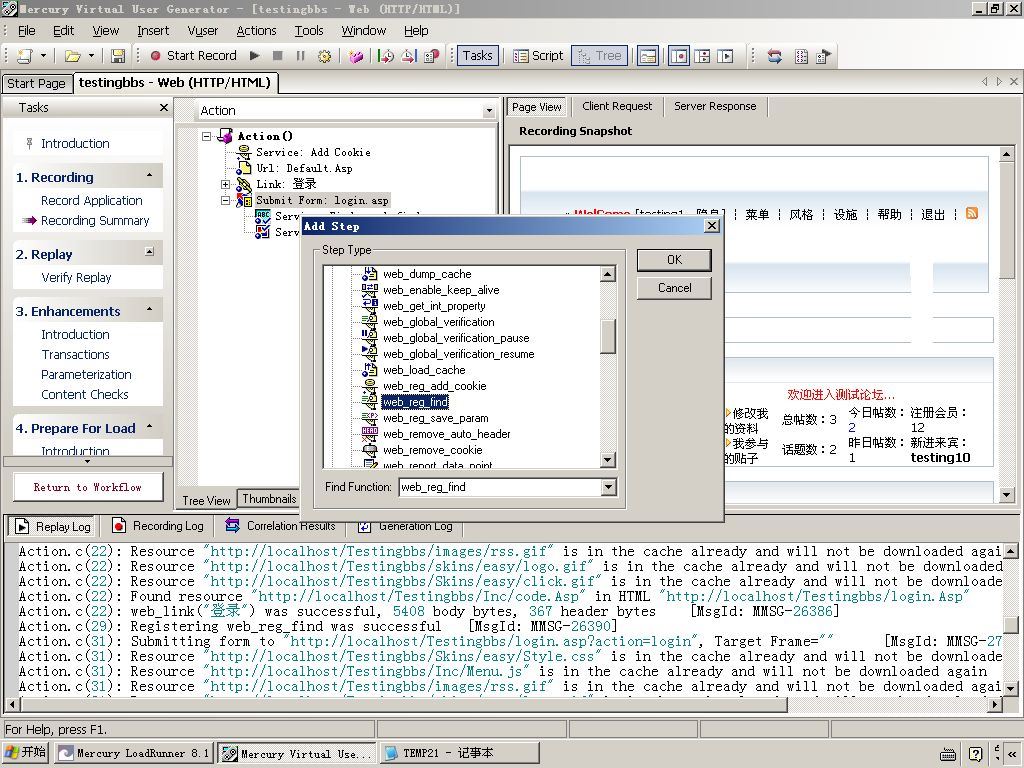
Task: Open the Find Function dropdown arrow
Action: [x=608, y=487]
